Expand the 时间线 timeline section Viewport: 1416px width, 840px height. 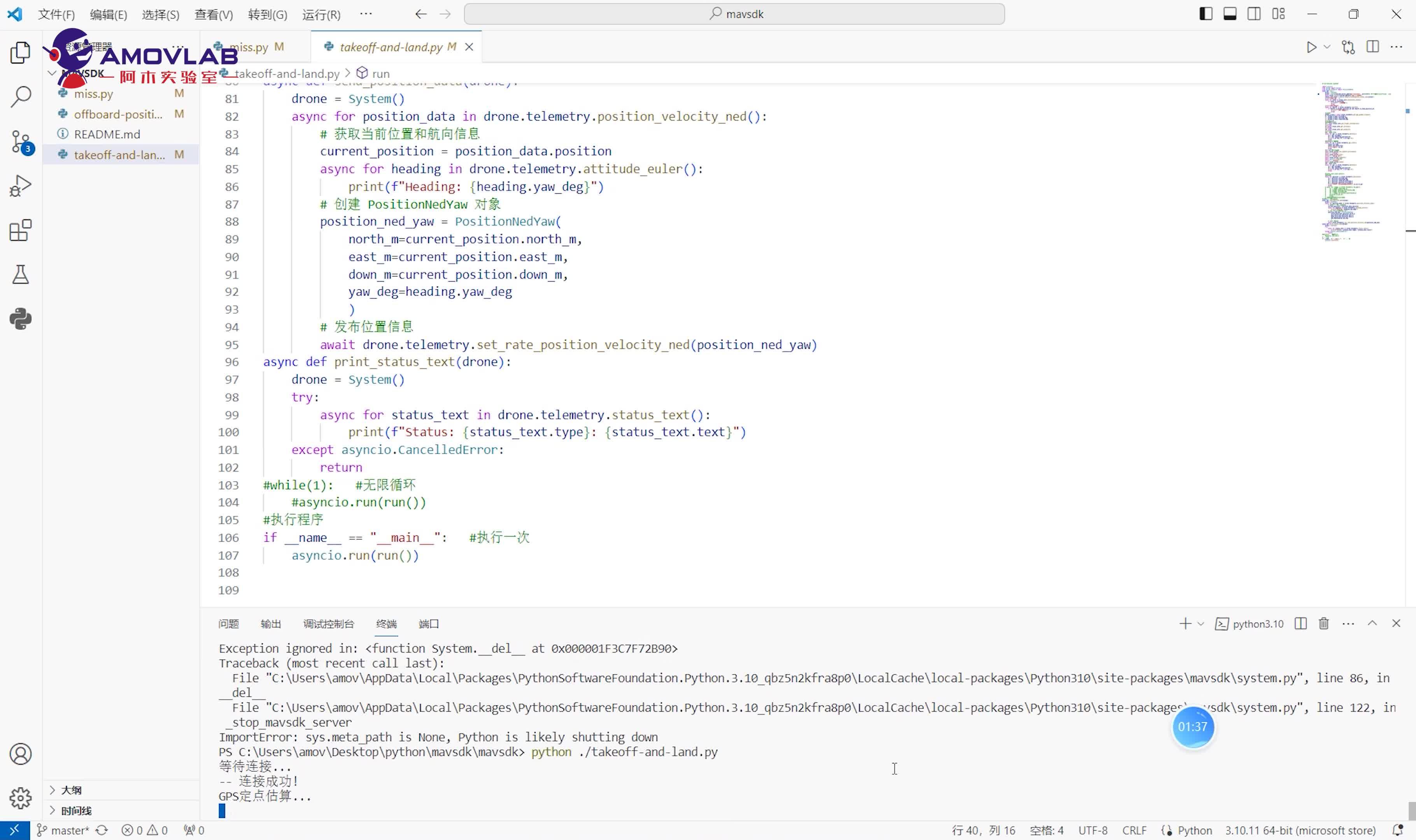click(x=76, y=810)
